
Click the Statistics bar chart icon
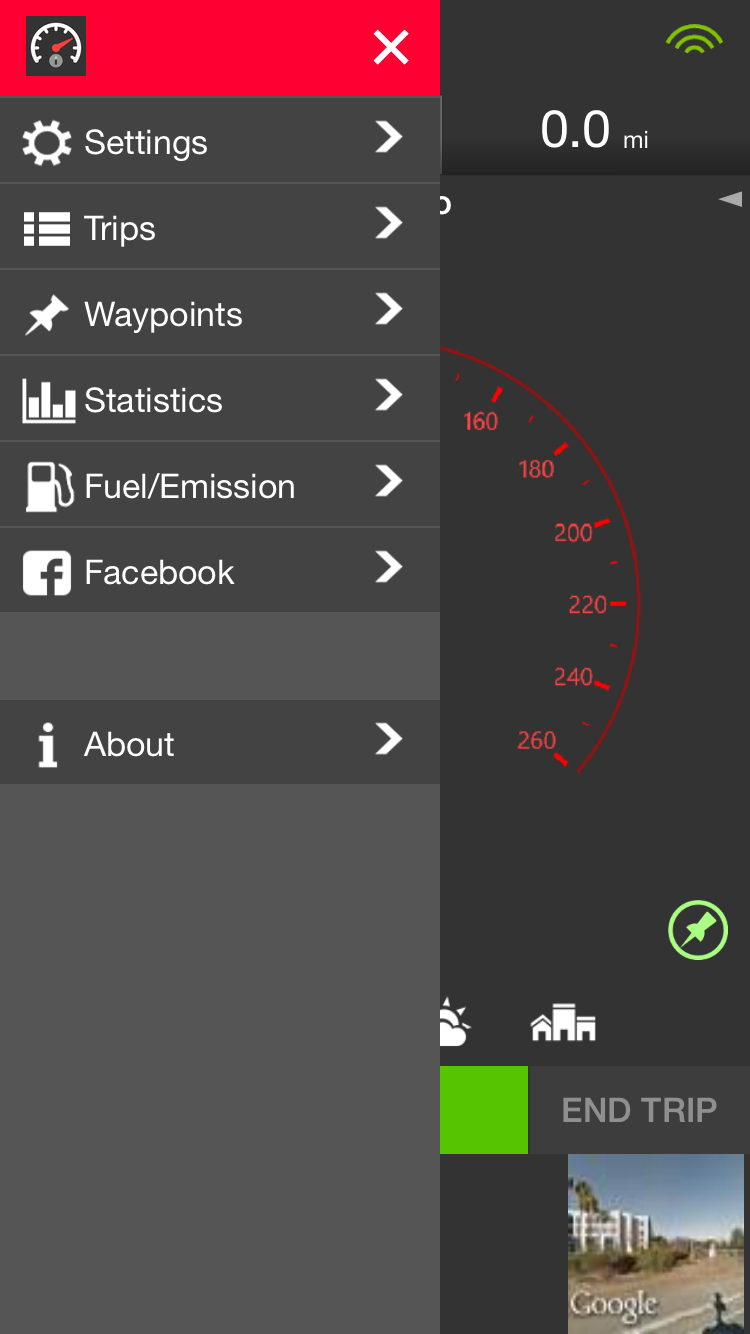[x=48, y=401]
